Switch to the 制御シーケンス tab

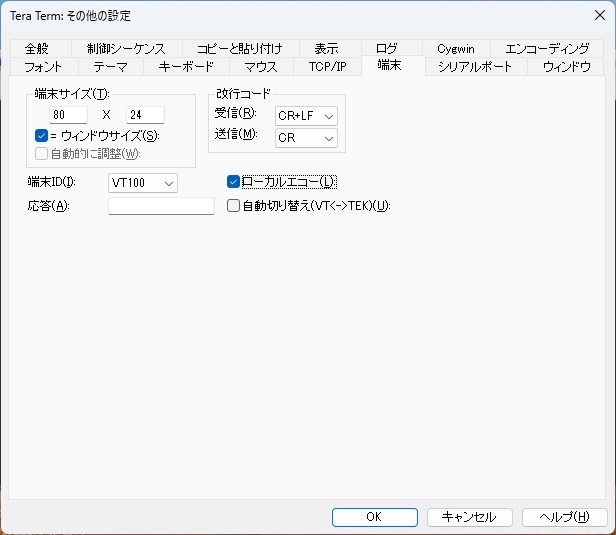coord(126,49)
